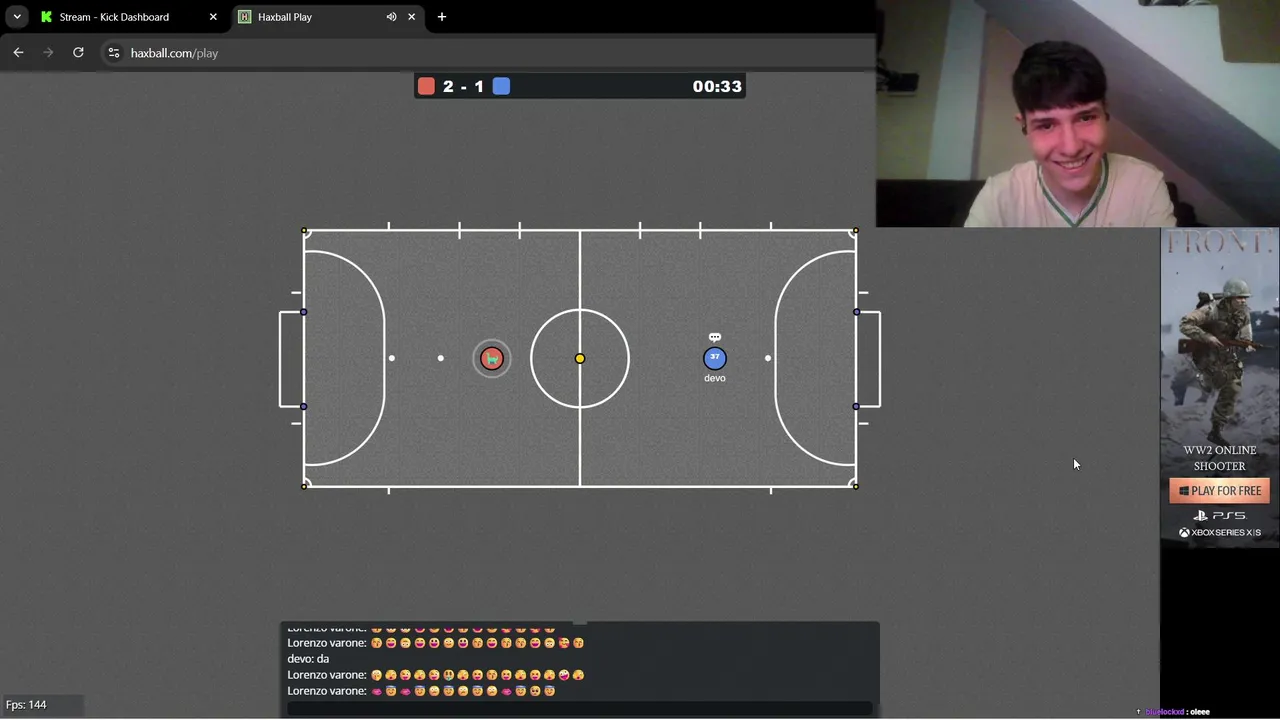View site information icon in address bar
Screen dimensions: 1280x720
(114, 53)
